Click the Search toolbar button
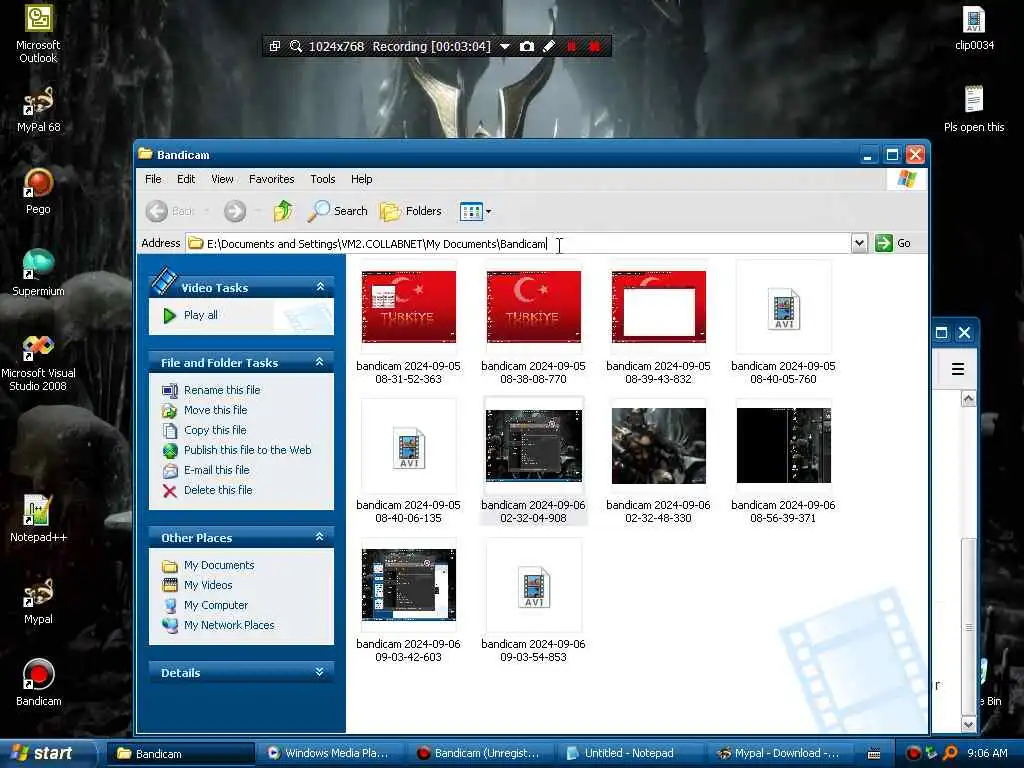 [x=337, y=211]
